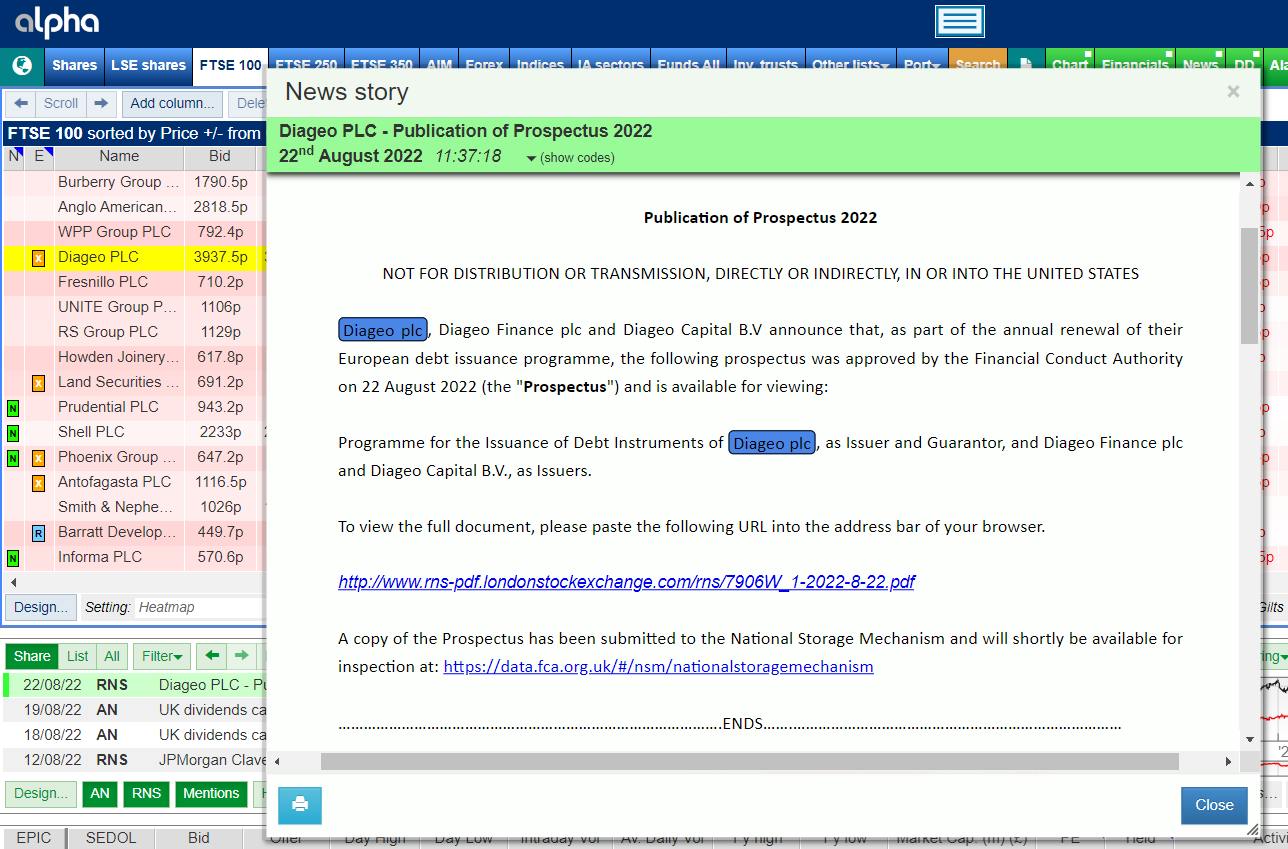Go to previous news with green left arrow
The image size is (1288, 849).
[211, 656]
